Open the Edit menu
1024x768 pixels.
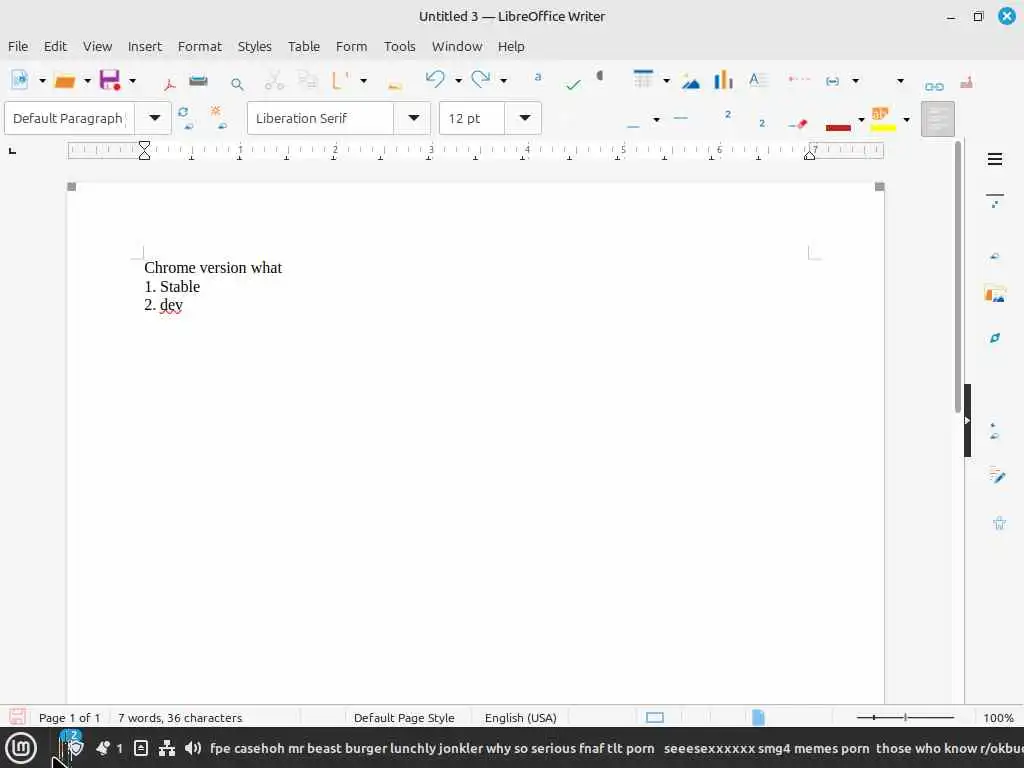[x=56, y=46]
